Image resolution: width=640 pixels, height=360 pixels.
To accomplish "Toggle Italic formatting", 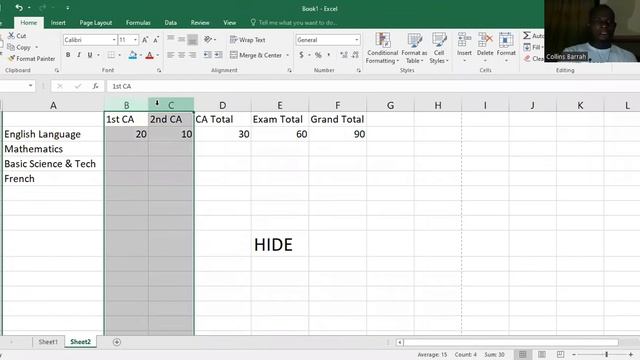I will (x=79, y=55).
